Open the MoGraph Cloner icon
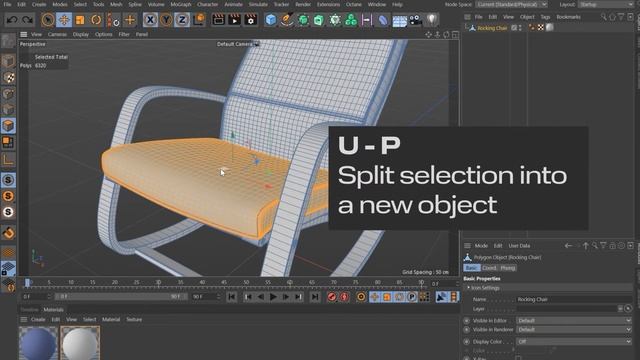 pos(351,20)
